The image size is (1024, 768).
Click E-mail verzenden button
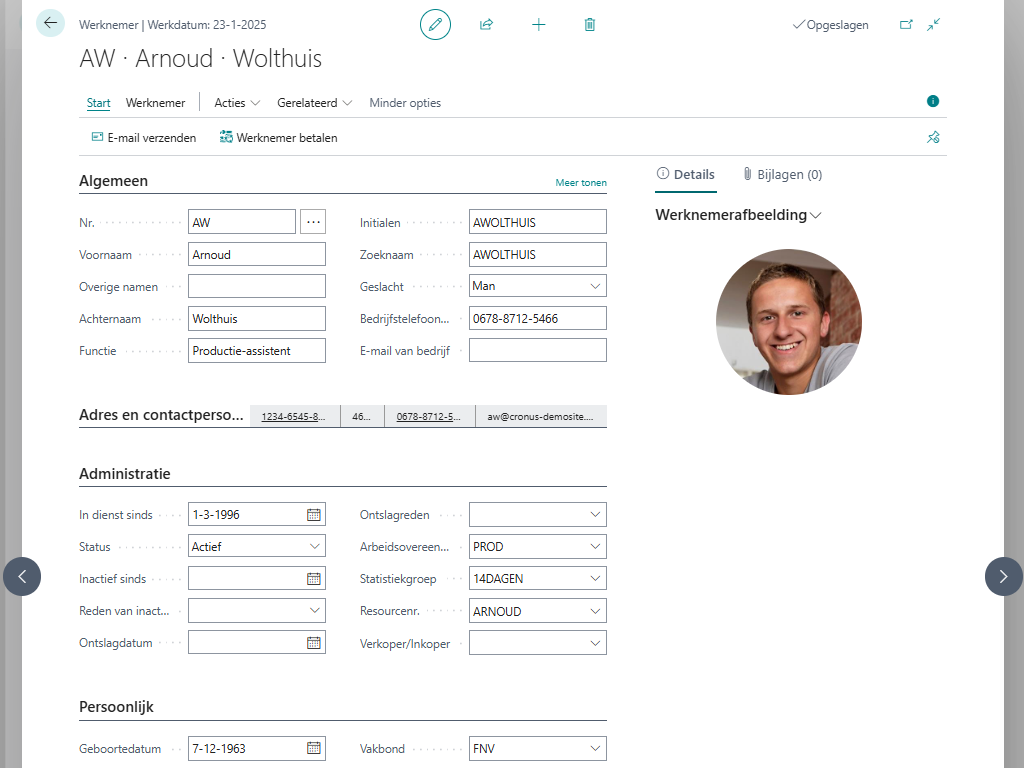click(143, 138)
